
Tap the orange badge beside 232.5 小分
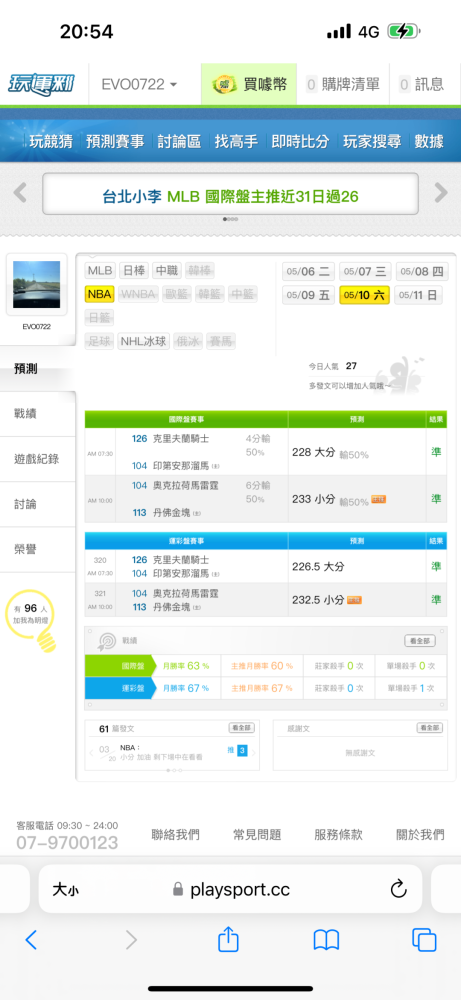tap(355, 600)
